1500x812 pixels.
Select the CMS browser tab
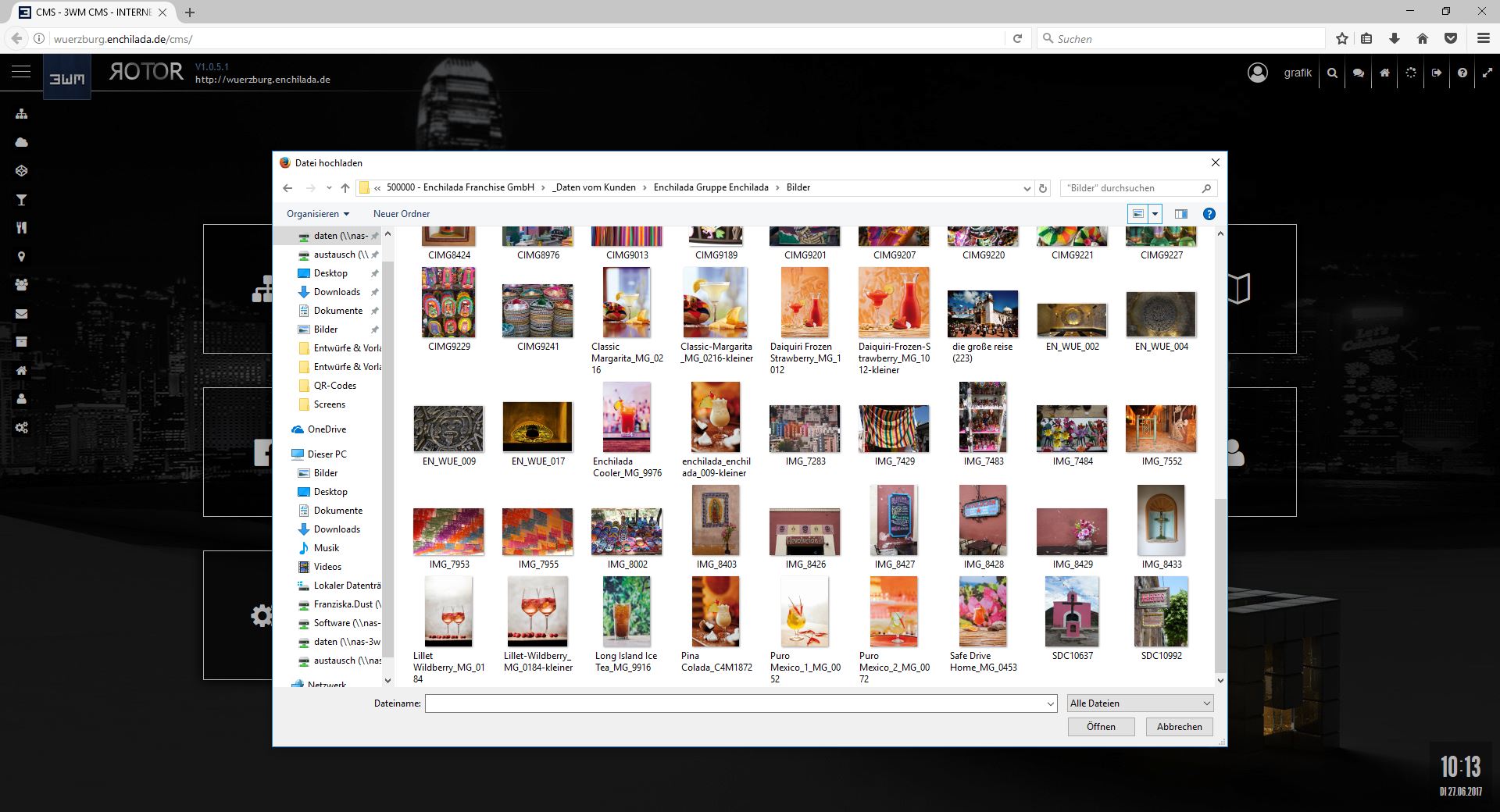[94, 12]
